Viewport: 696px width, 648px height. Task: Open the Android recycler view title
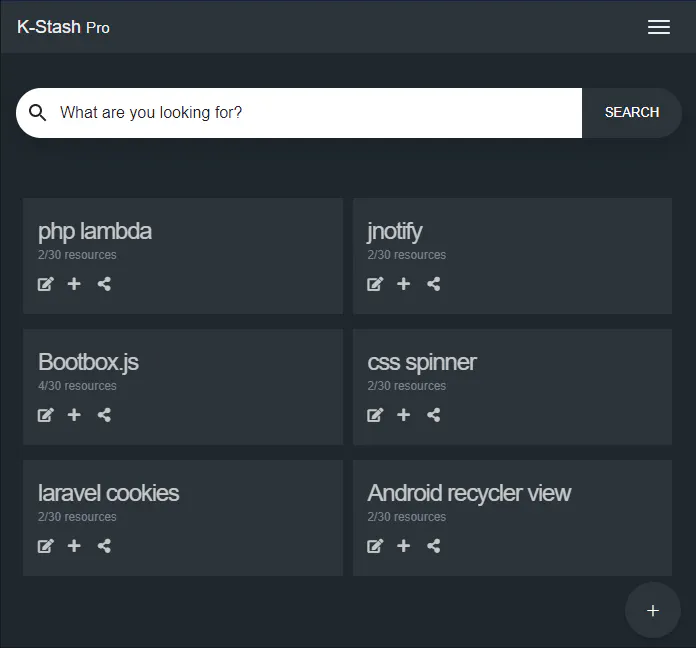(x=469, y=493)
